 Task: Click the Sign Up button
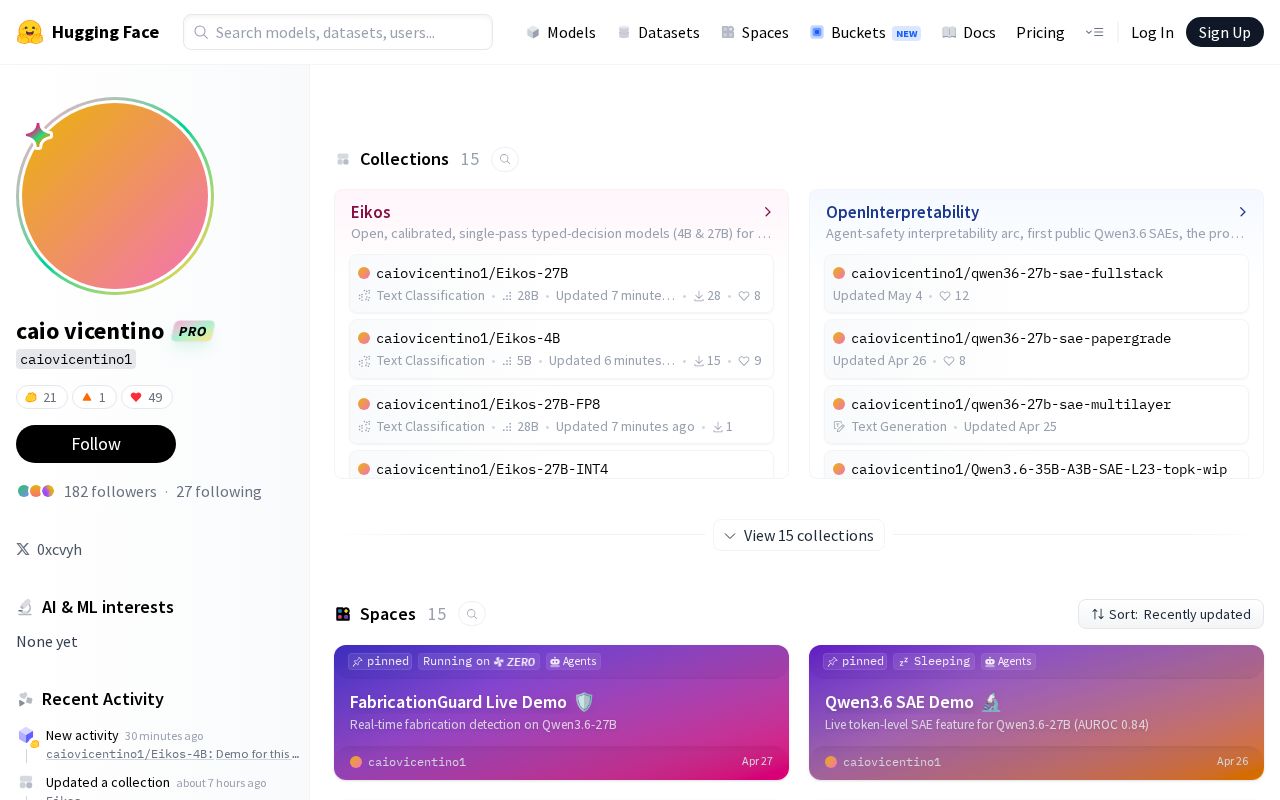[x=1224, y=32]
